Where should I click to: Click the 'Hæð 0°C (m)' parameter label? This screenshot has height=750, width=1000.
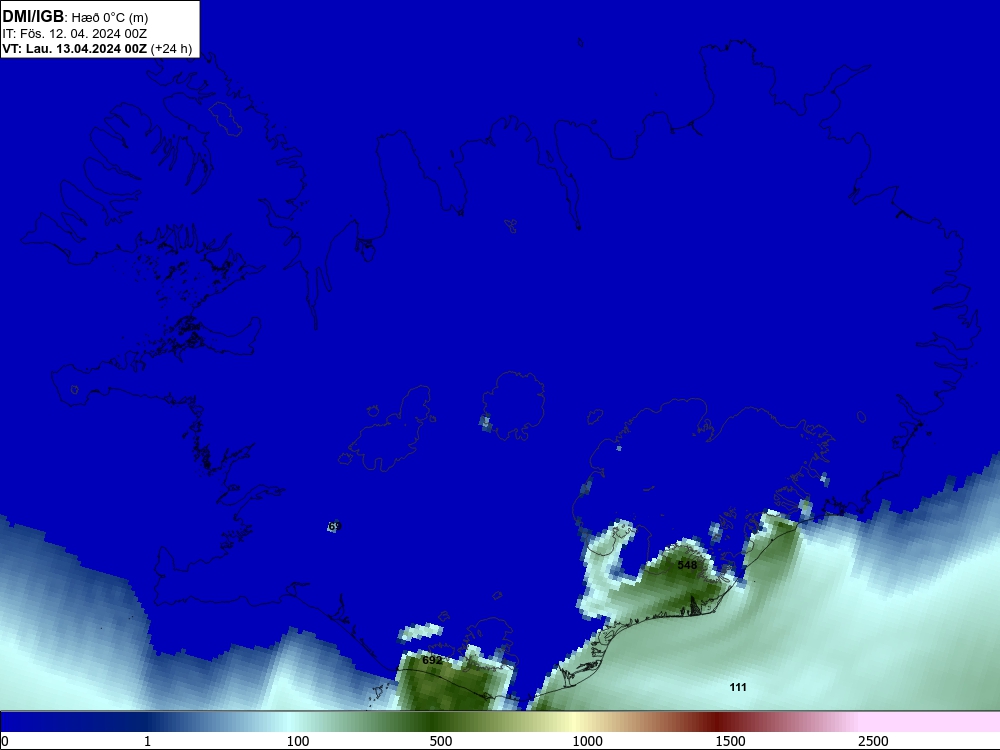pos(110,18)
